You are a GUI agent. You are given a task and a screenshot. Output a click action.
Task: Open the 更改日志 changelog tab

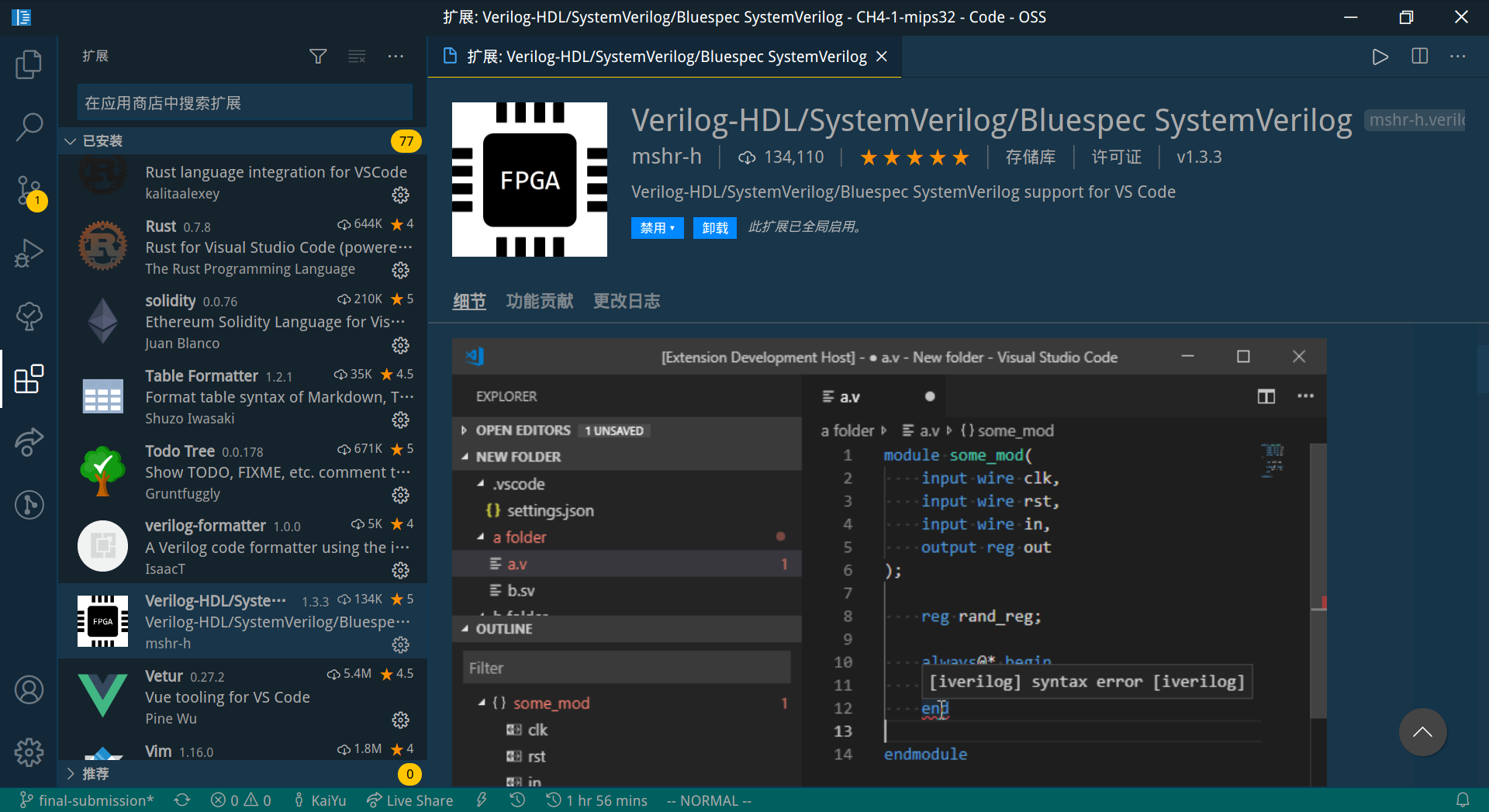pos(626,301)
